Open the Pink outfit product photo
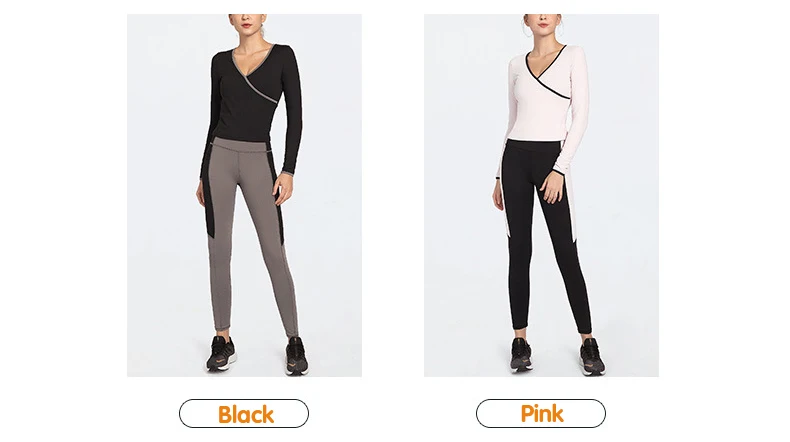 tap(541, 196)
